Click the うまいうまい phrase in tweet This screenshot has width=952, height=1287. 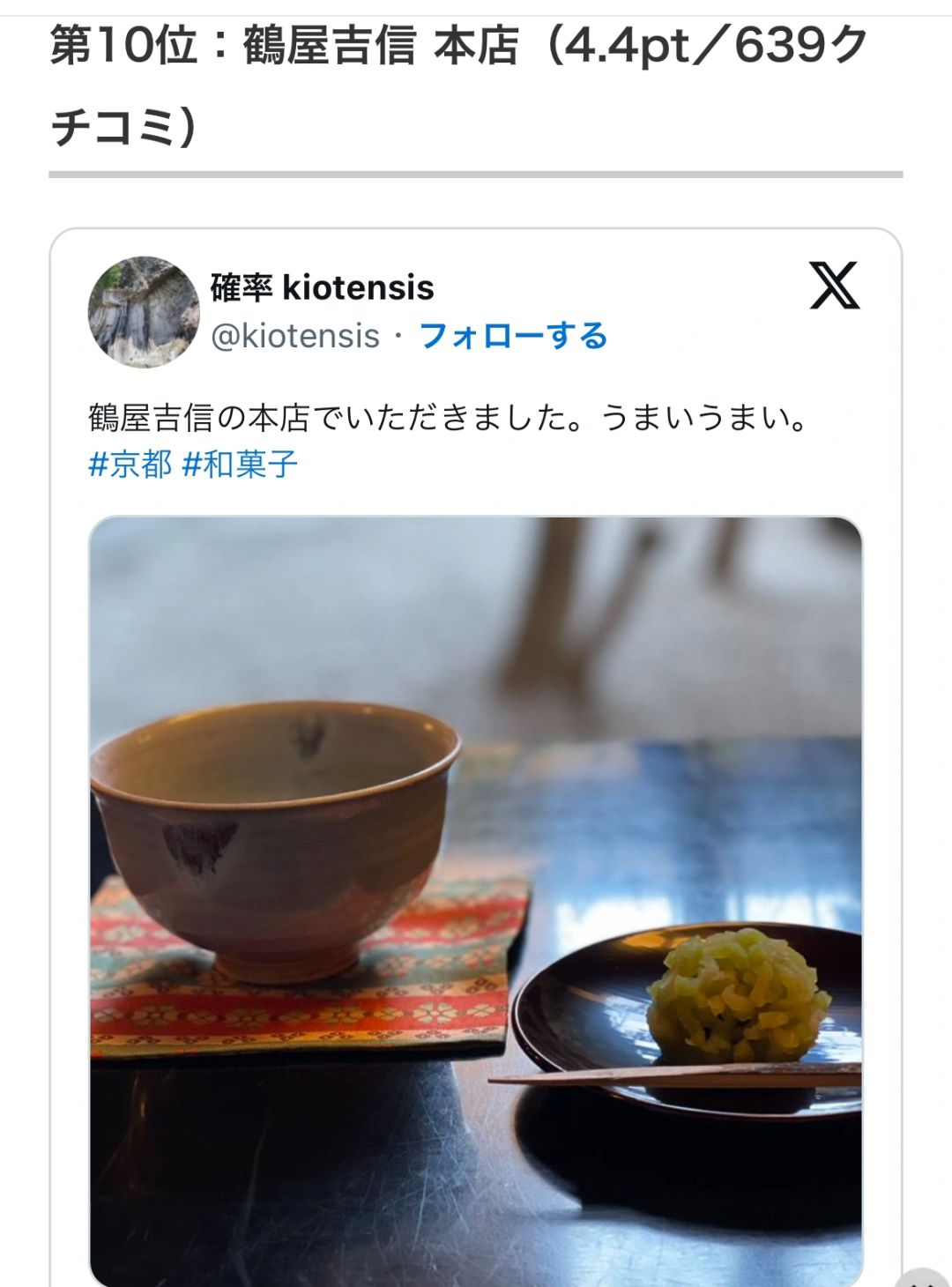[703, 418]
